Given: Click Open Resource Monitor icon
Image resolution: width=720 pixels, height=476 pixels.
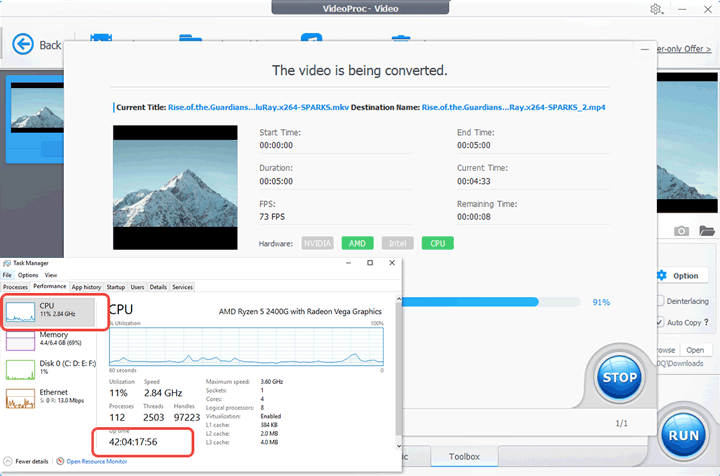Looking at the screenshot, I should tap(60, 461).
